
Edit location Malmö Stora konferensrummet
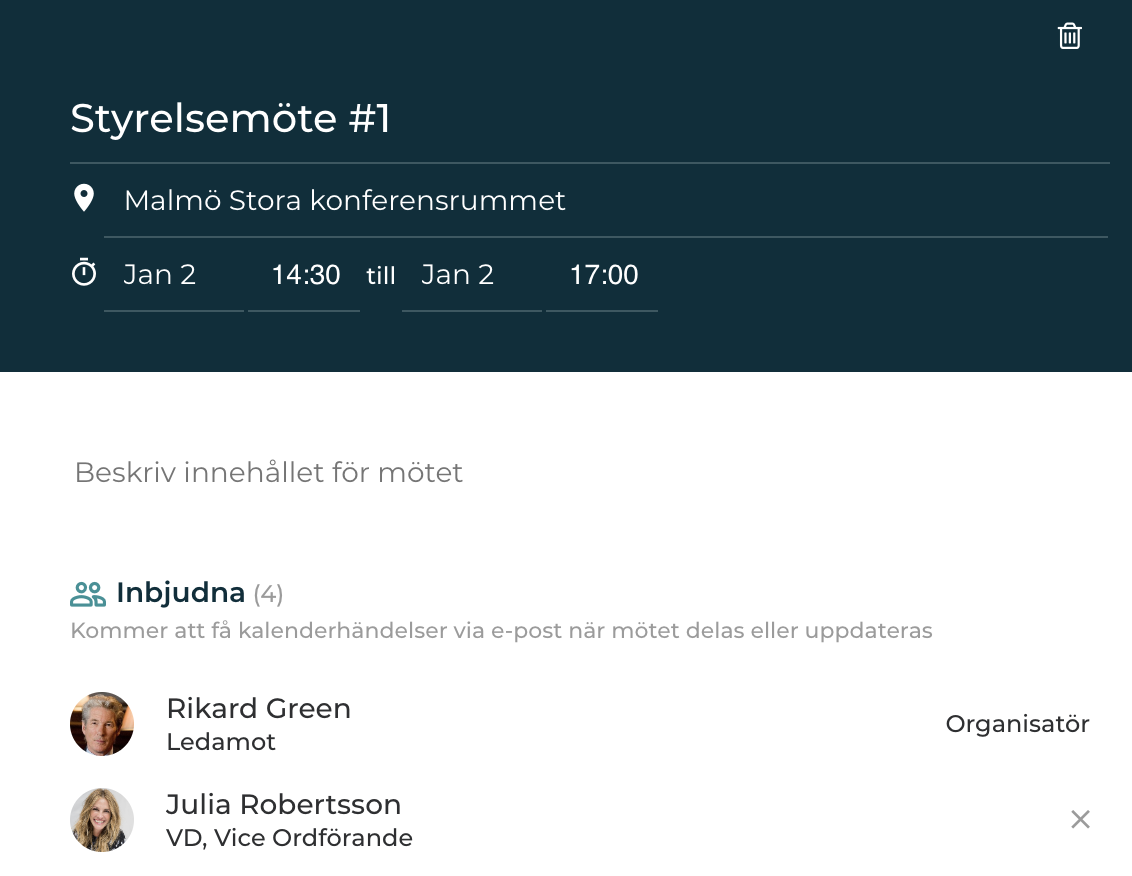point(606,201)
